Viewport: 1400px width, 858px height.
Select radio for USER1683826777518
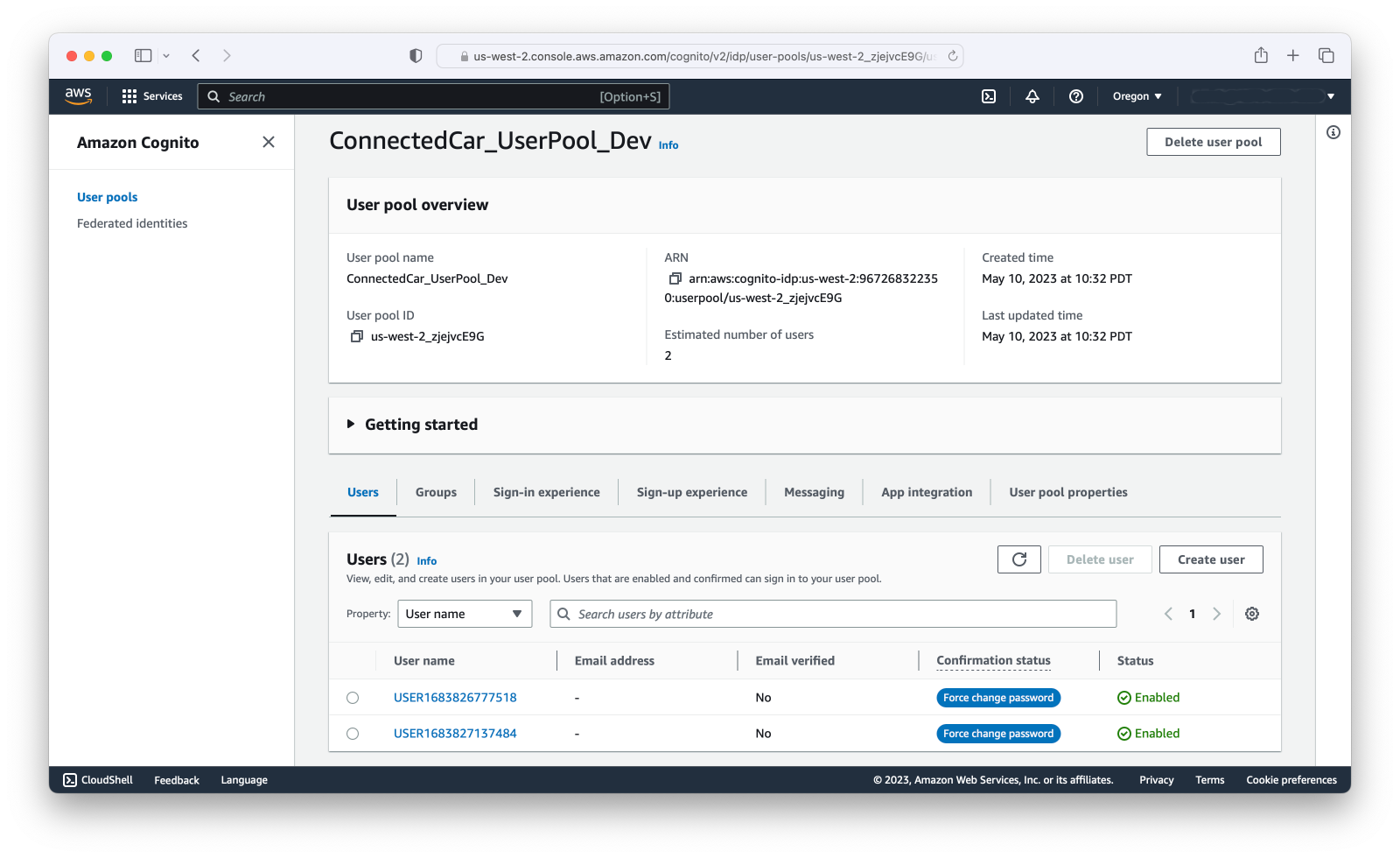click(x=353, y=698)
